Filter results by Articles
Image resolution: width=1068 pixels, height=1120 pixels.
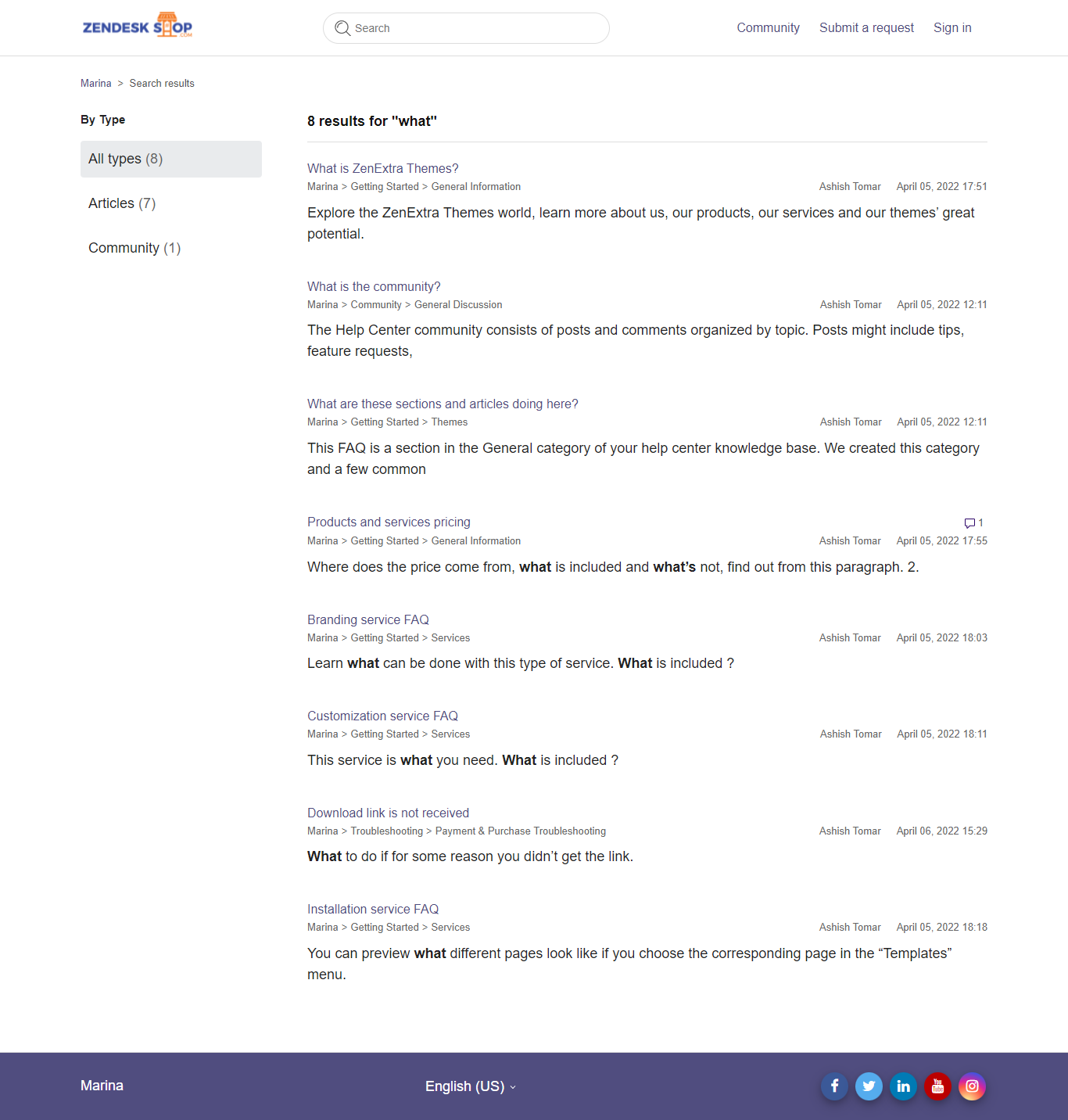tap(122, 203)
